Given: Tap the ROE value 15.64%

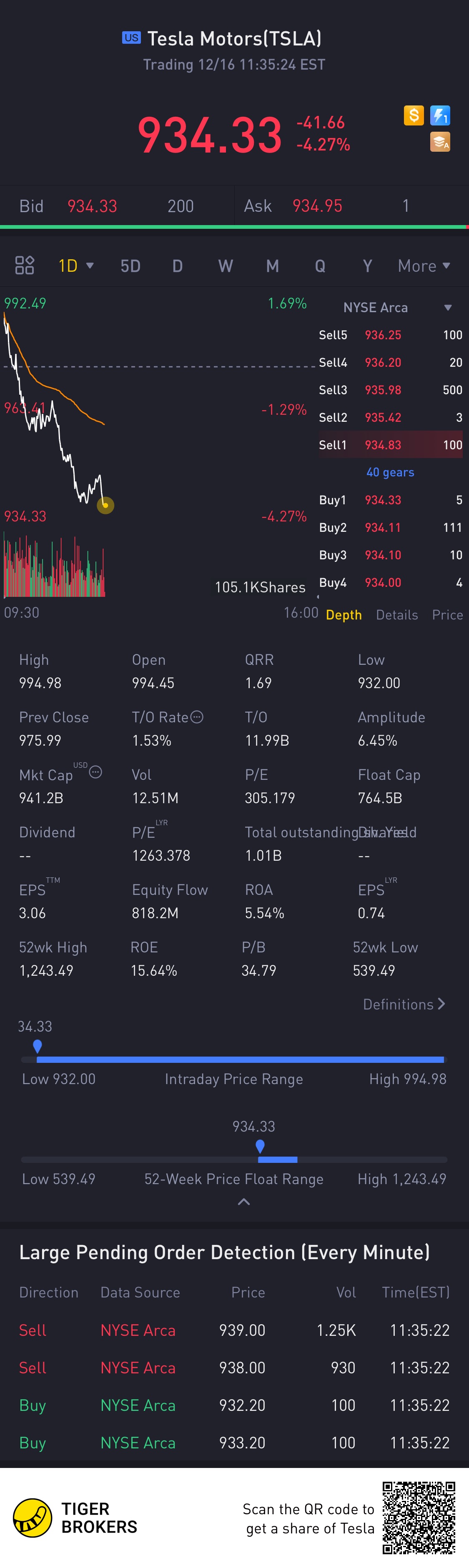Looking at the screenshot, I should (x=154, y=971).
